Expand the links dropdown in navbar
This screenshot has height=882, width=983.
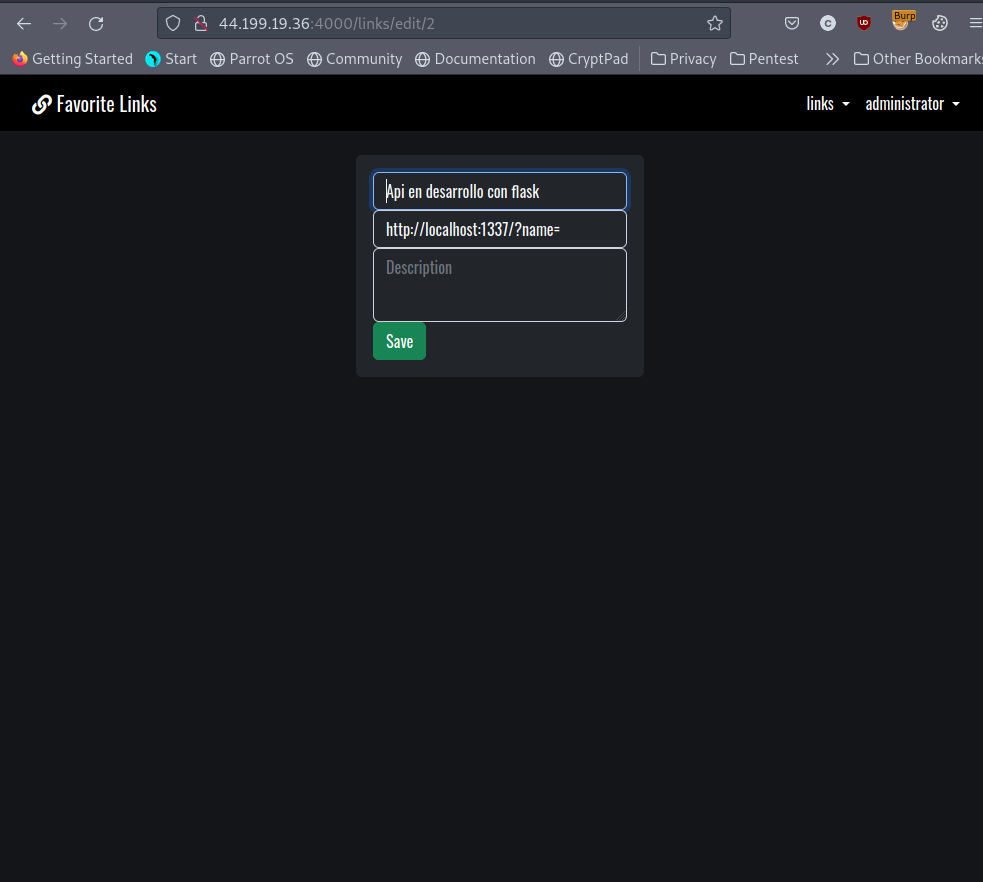point(828,104)
